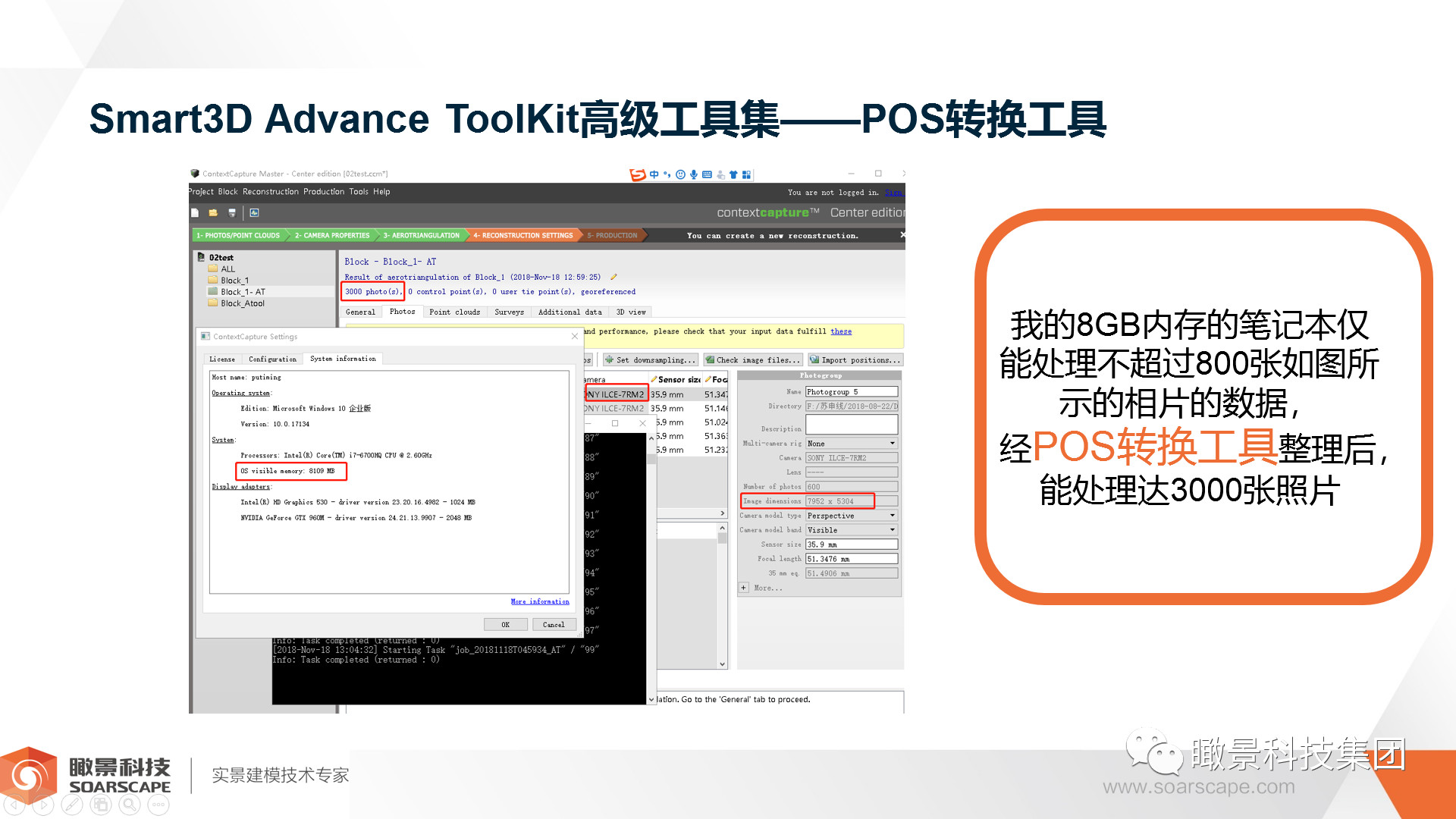Click the Focal length input field
This screenshot has height=819, width=1456.
(x=852, y=559)
